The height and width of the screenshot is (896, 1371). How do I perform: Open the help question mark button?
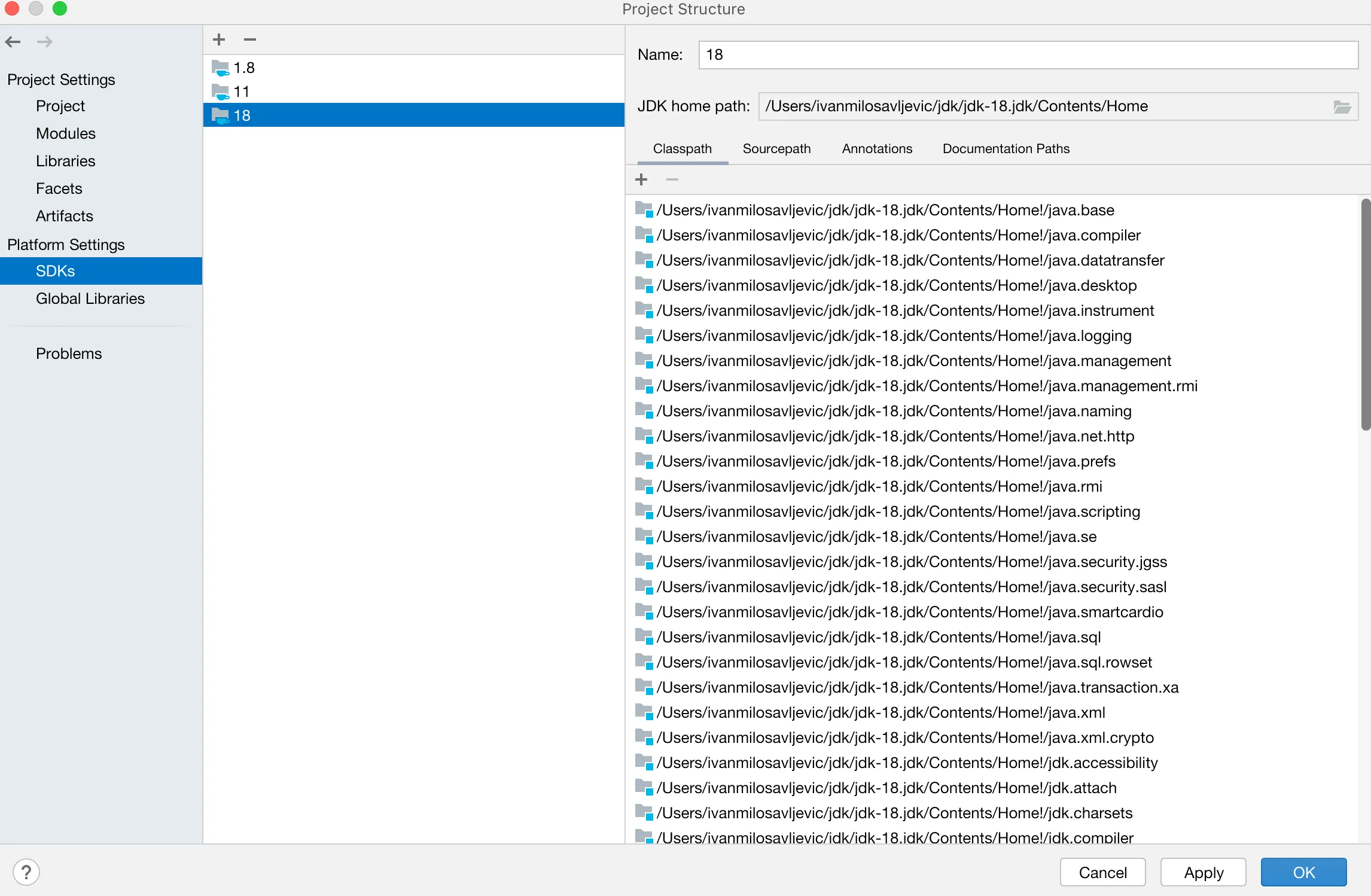tap(26, 872)
